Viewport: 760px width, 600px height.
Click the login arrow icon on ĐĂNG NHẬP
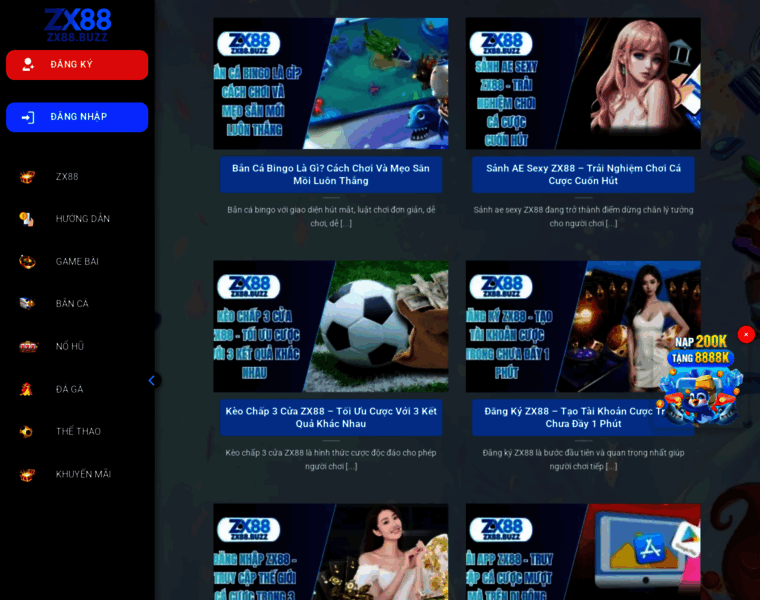click(x=28, y=117)
